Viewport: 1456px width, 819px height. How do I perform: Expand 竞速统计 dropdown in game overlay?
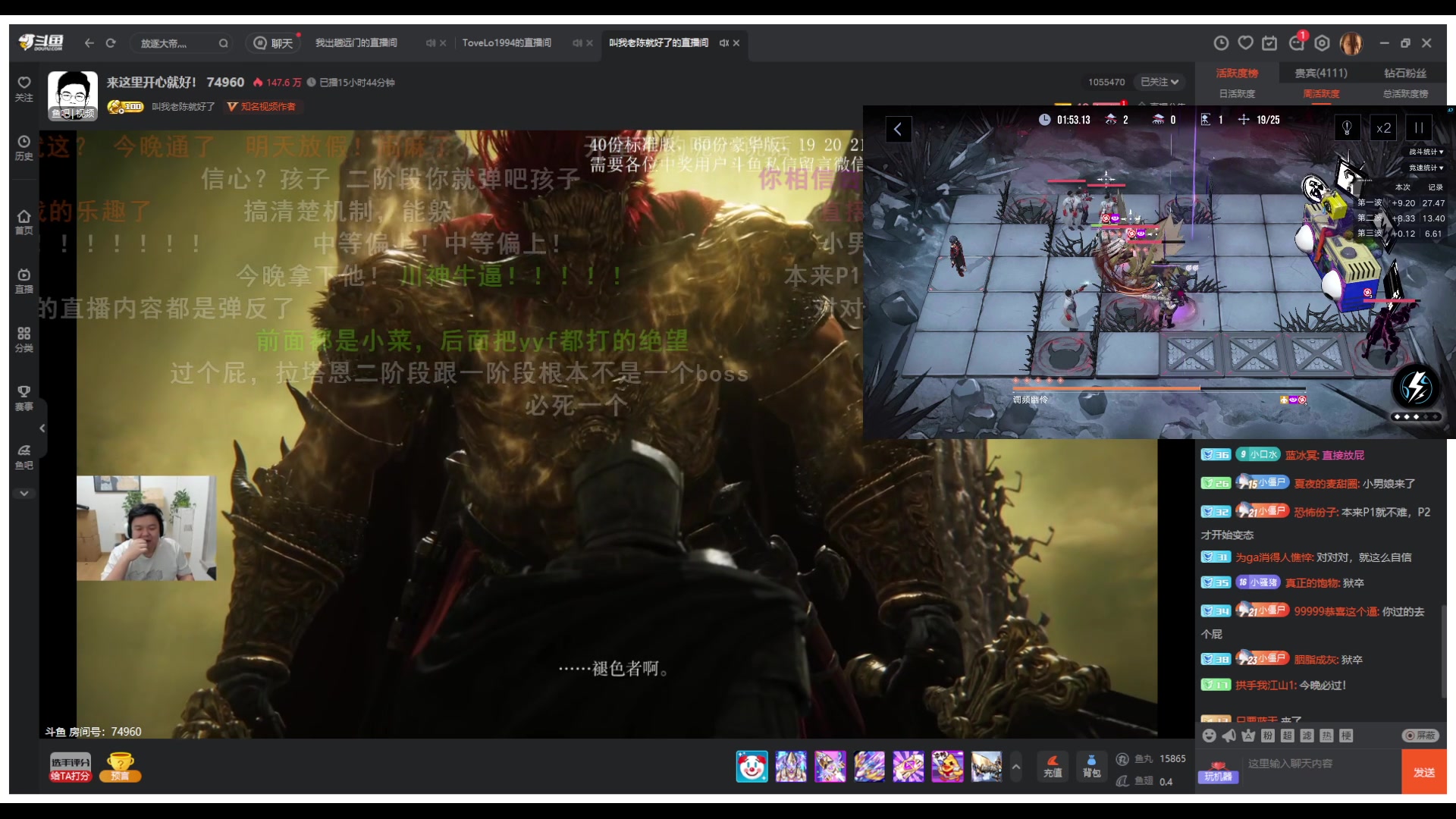pos(1426,168)
